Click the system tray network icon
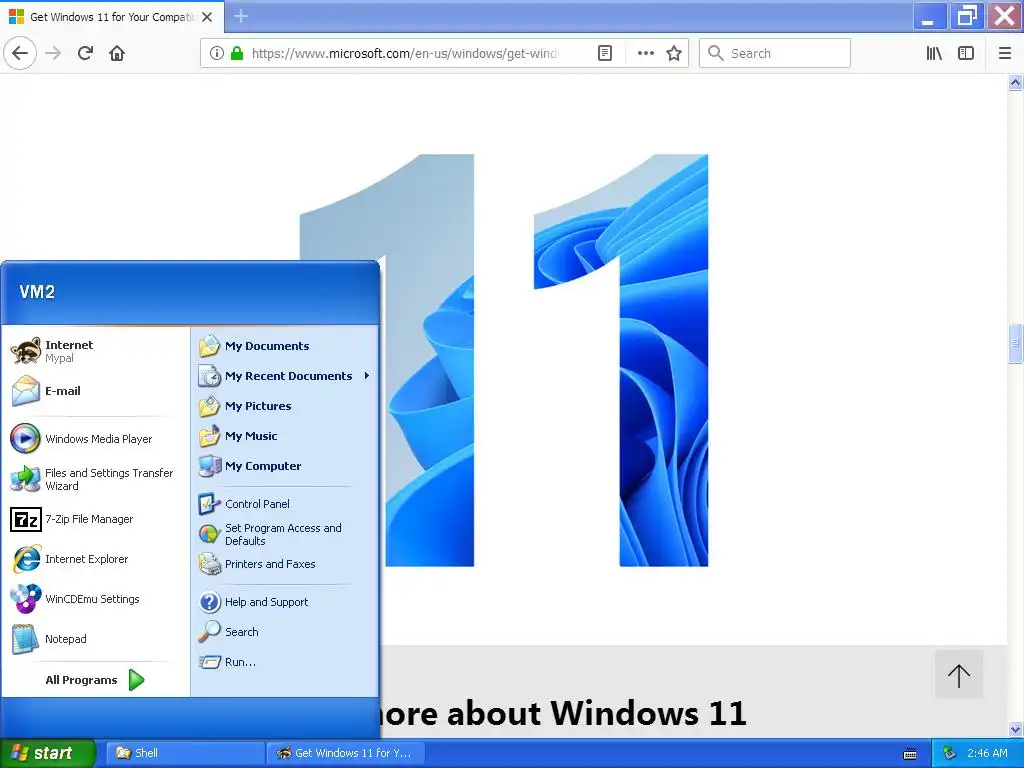This screenshot has height=768, width=1024. click(x=950, y=753)
